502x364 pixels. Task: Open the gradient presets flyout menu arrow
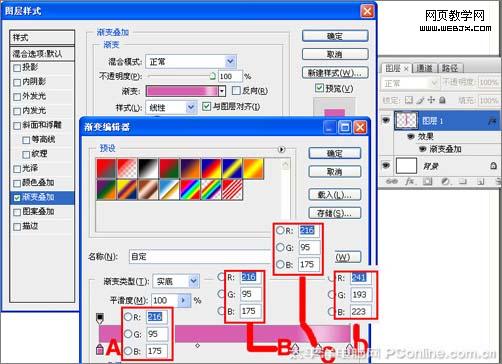282,149
